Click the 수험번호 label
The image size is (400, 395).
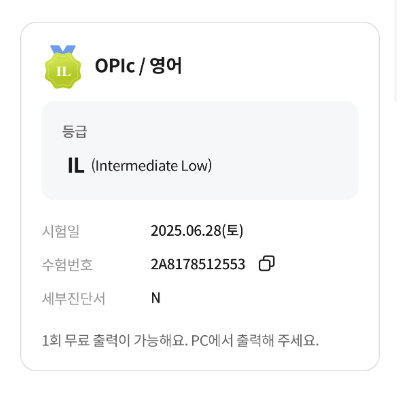[x=67, y=264]
